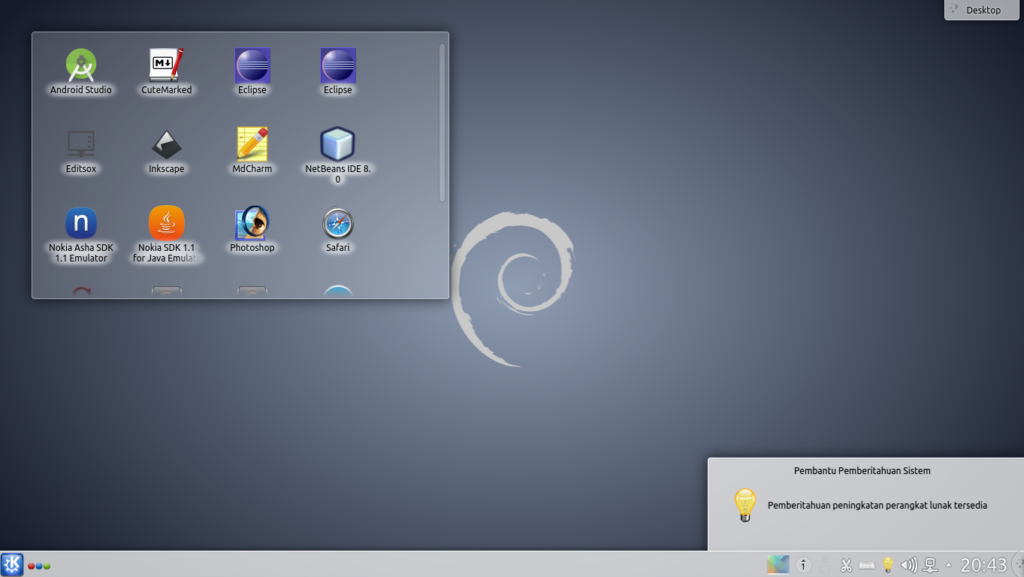Open the Inkscape application icon
Screen dimensions: 1024x577
(x=167, y=144)
